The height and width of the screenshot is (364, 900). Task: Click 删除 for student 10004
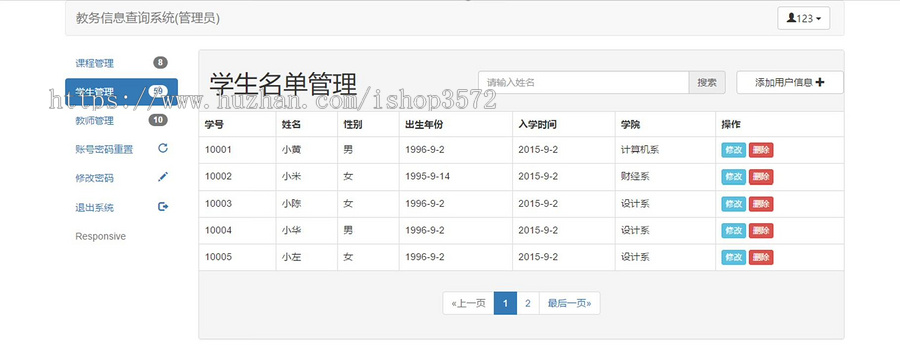(x=761, y=230)
